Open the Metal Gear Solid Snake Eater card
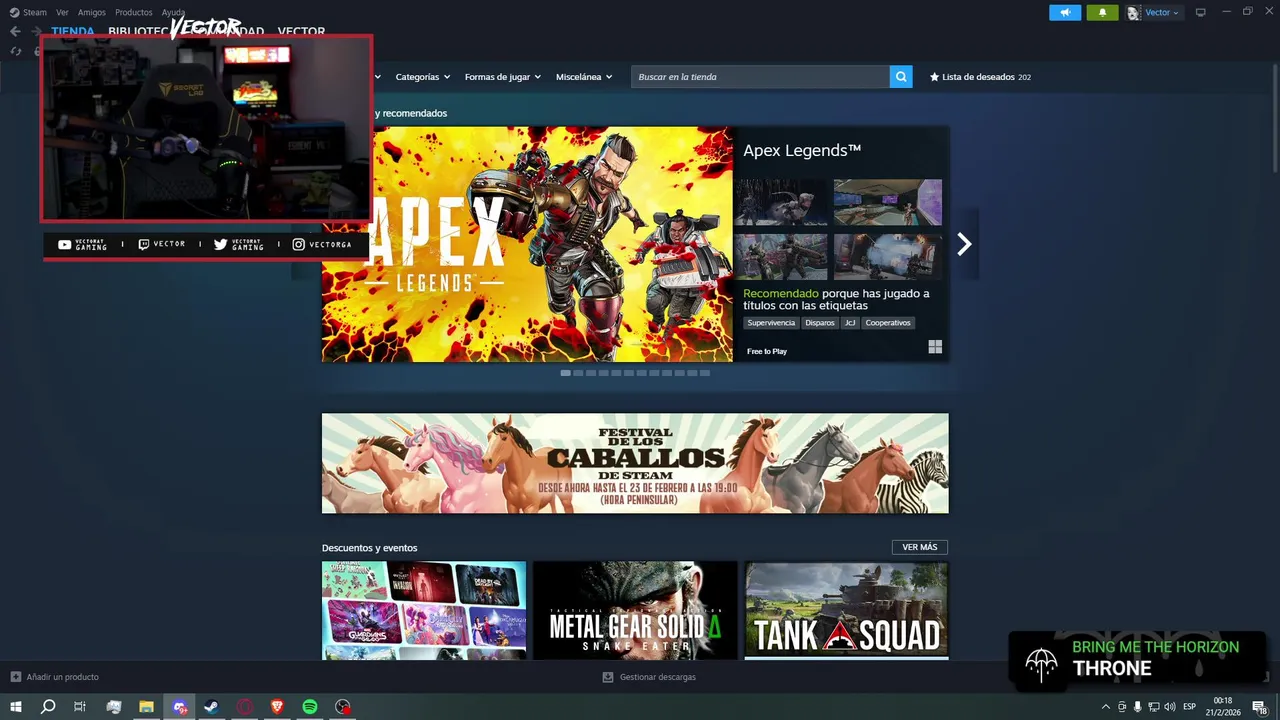Screen dimensions: 1280x720 pos(635,610)
